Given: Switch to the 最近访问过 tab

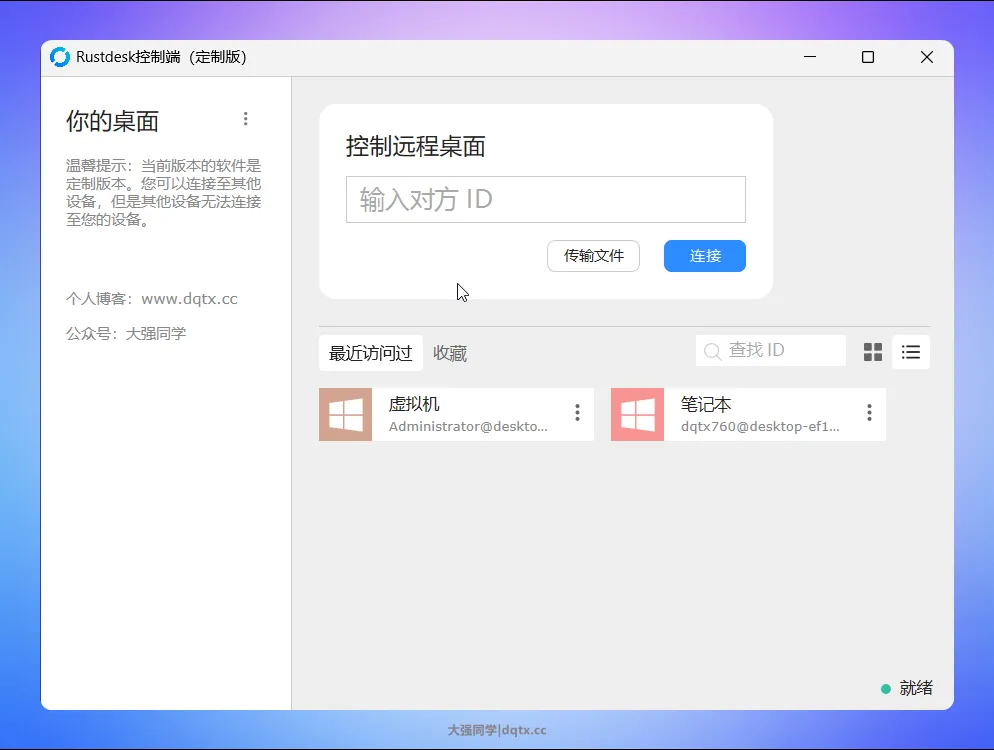Looking at the screenshot, I should click(370, 353).
